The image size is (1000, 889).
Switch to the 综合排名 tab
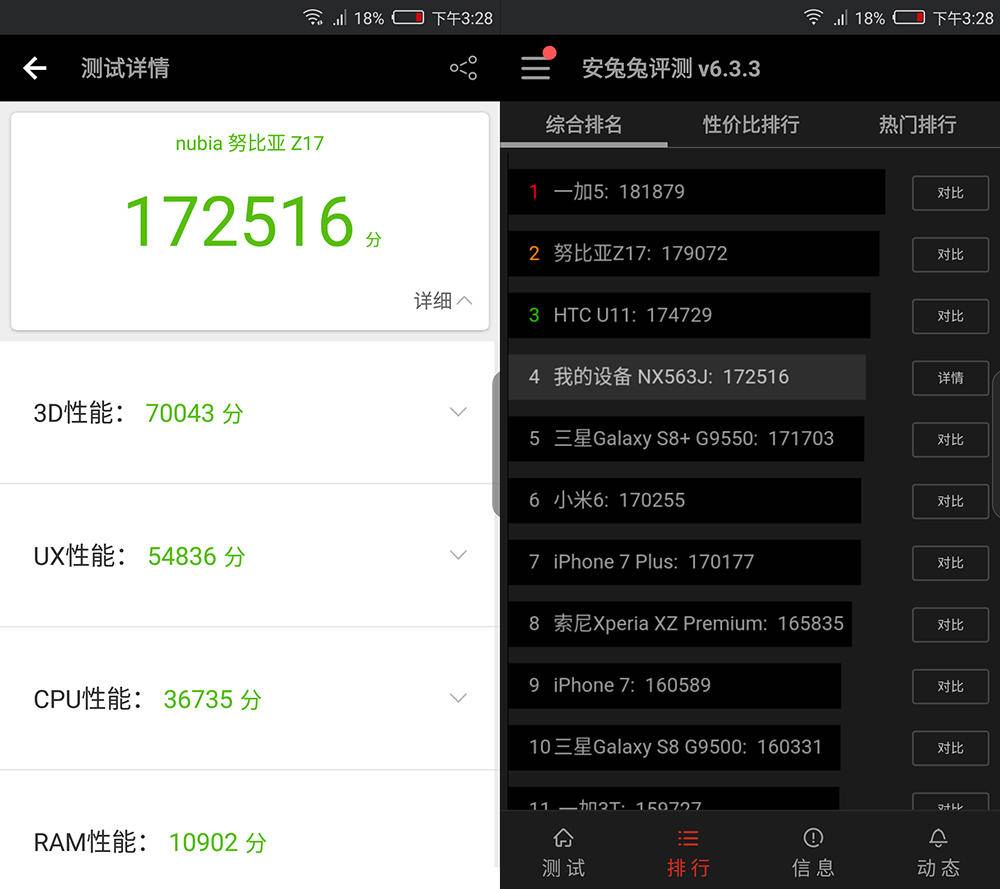[x=585, y=124]
